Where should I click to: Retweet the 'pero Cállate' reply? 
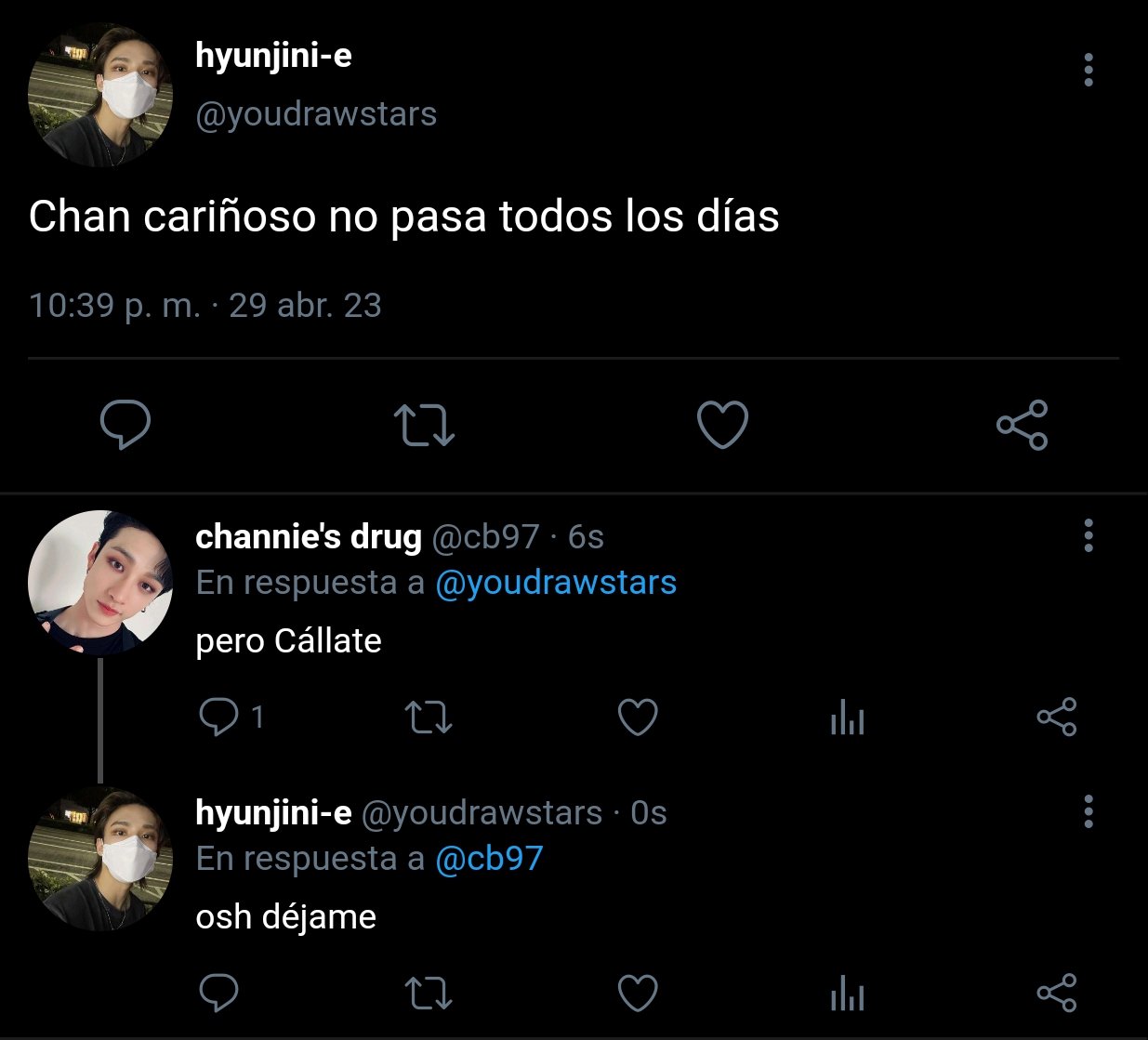(429, 717)
